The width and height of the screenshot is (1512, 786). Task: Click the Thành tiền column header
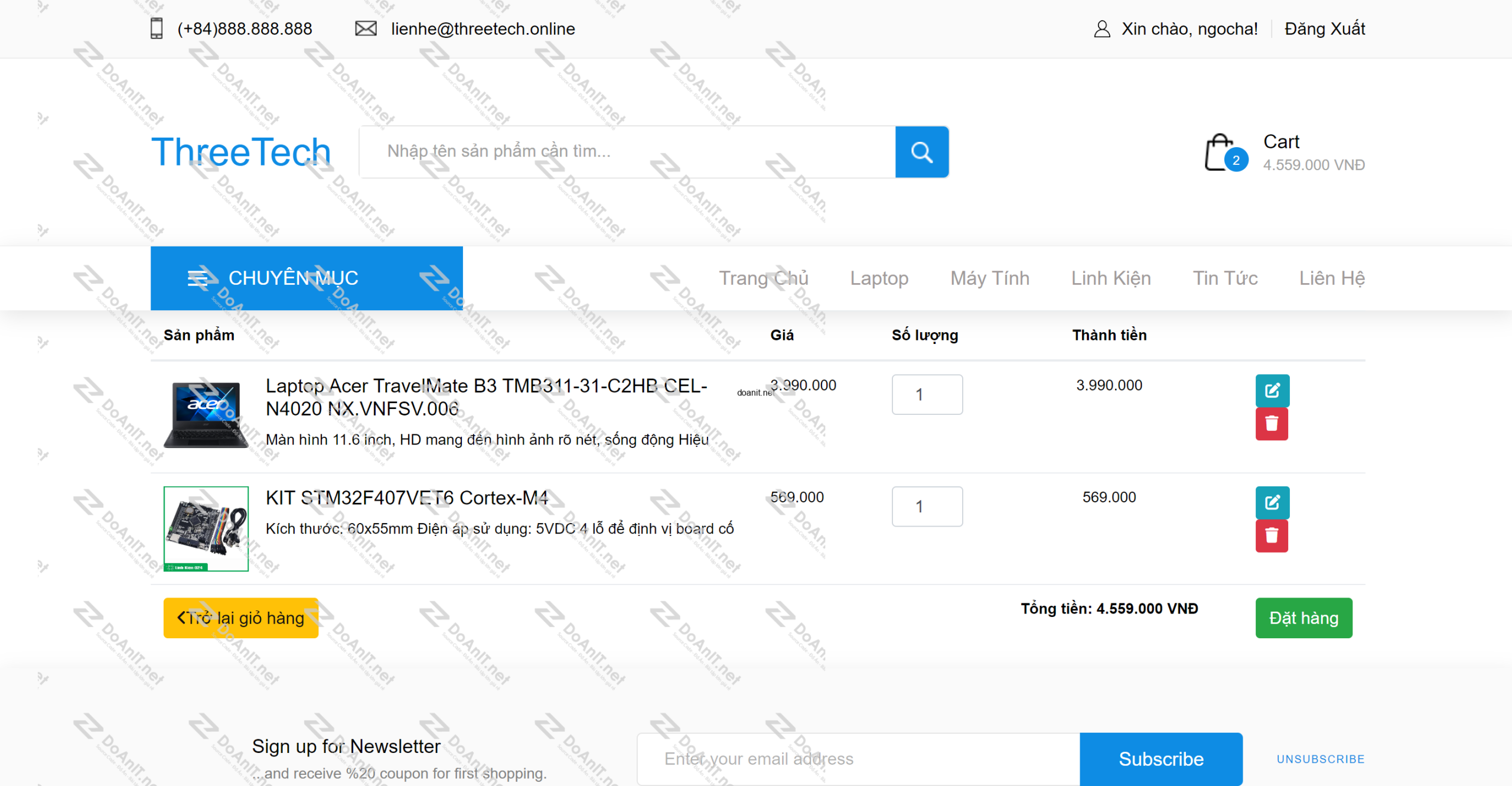pyautogui.click(x=1109, y=335)
